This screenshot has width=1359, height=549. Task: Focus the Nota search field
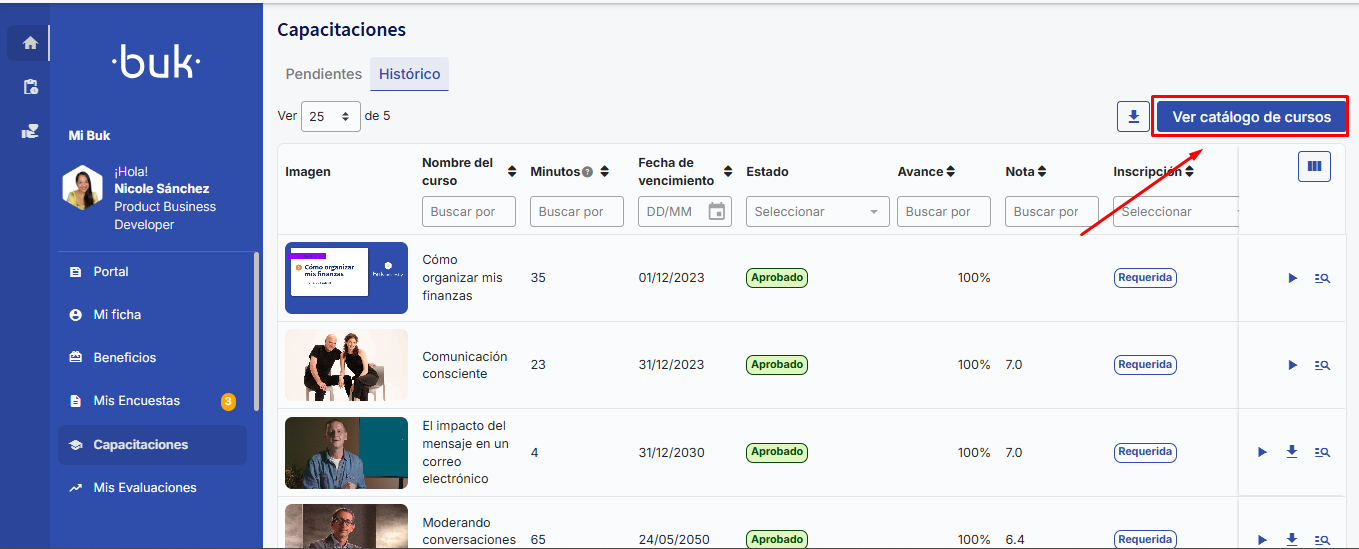(x=1052, y=211)
